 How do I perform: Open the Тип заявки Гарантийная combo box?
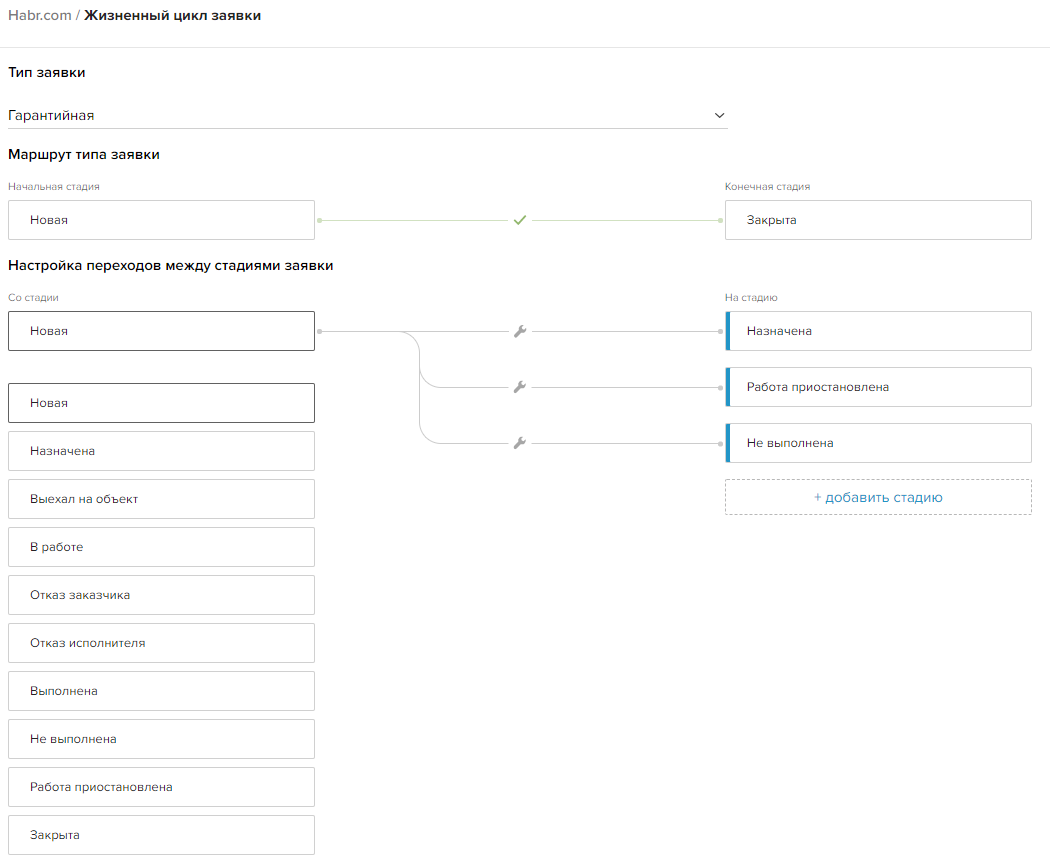point(368,115)
